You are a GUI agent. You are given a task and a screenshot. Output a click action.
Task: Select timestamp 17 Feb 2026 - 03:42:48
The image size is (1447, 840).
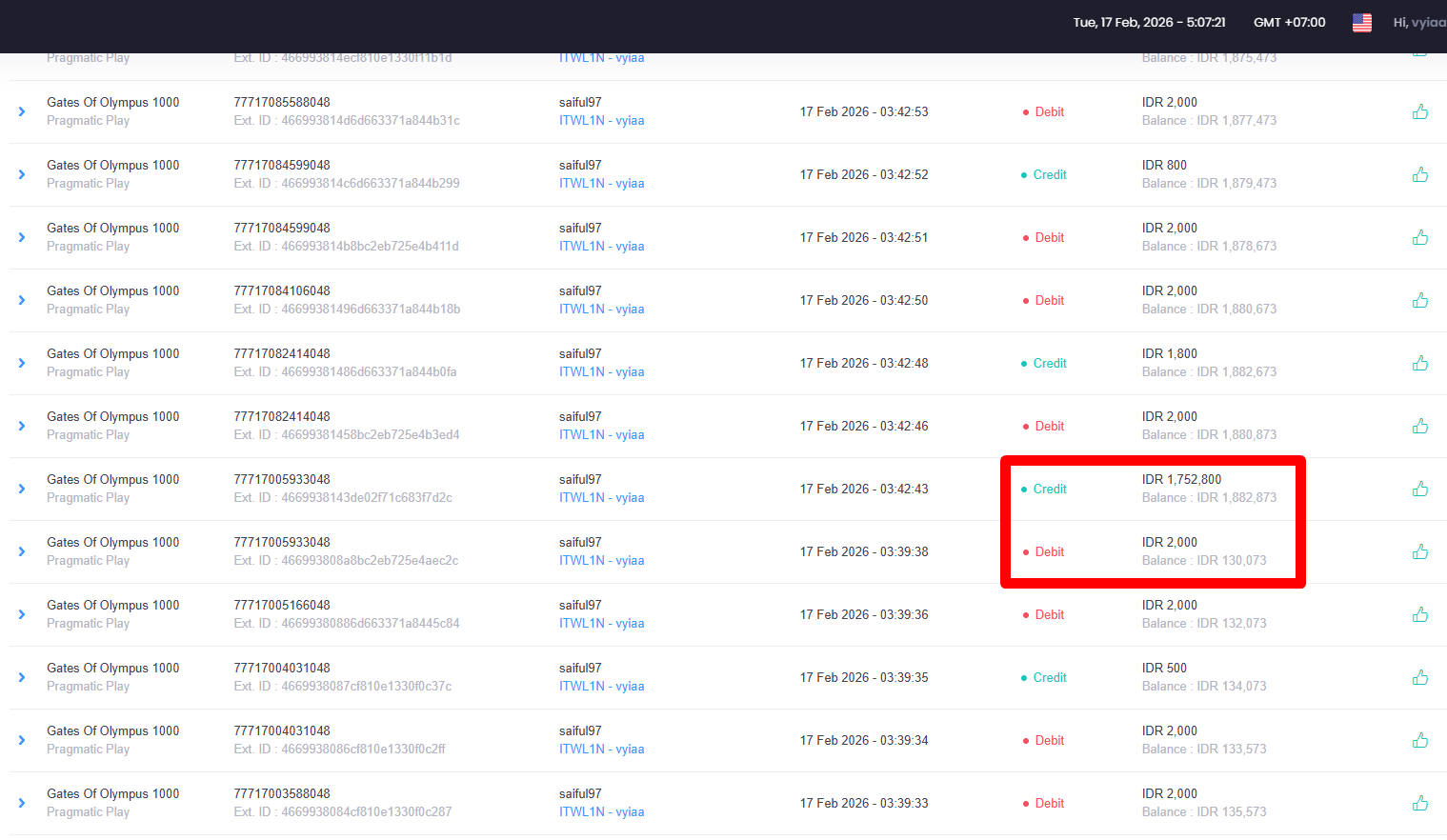[x=864, y=363]
